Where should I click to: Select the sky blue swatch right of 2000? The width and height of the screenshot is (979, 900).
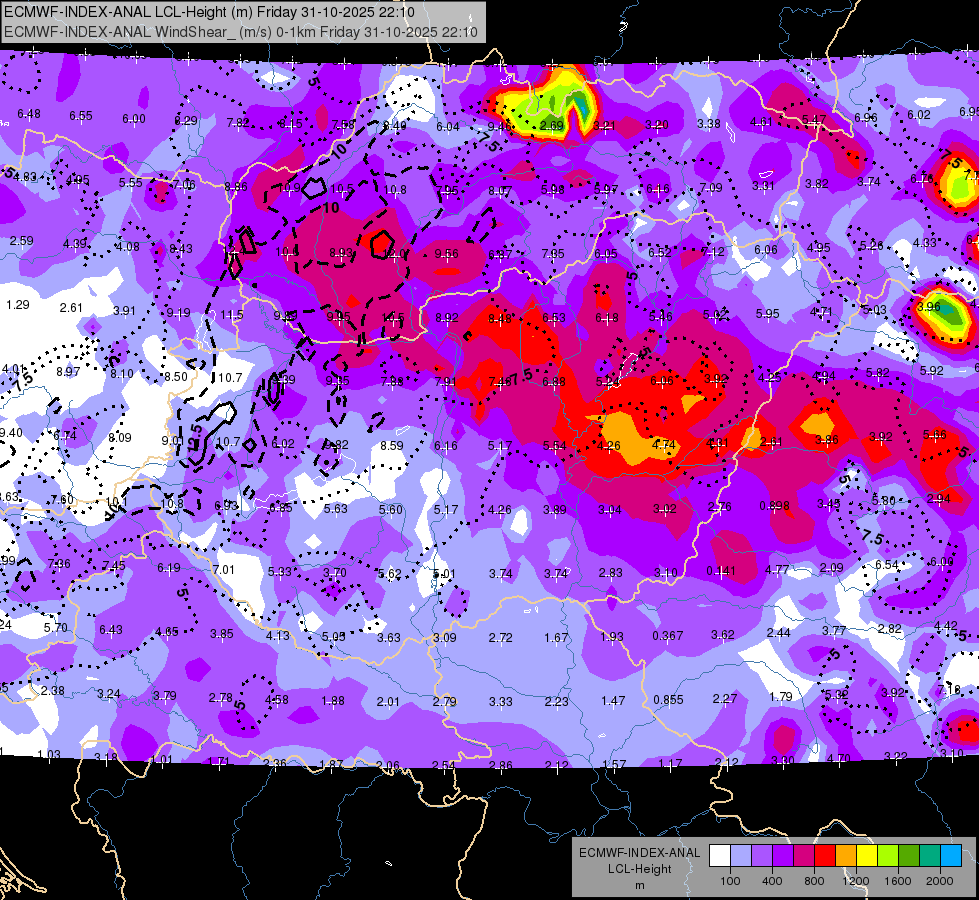pyautogui.click(x=951, y=855)
